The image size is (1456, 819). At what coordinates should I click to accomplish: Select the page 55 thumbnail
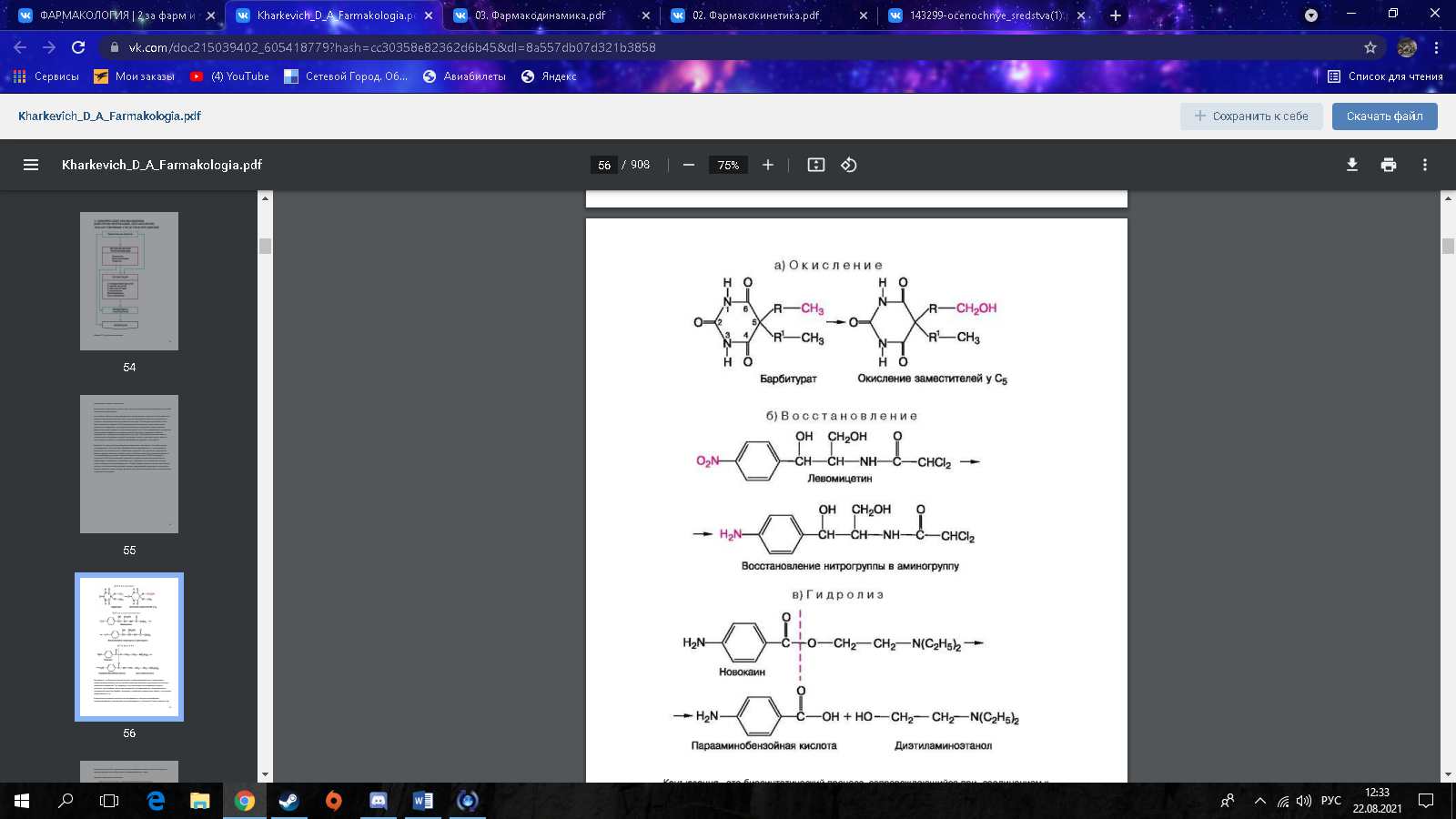click(x=129, y=464)
